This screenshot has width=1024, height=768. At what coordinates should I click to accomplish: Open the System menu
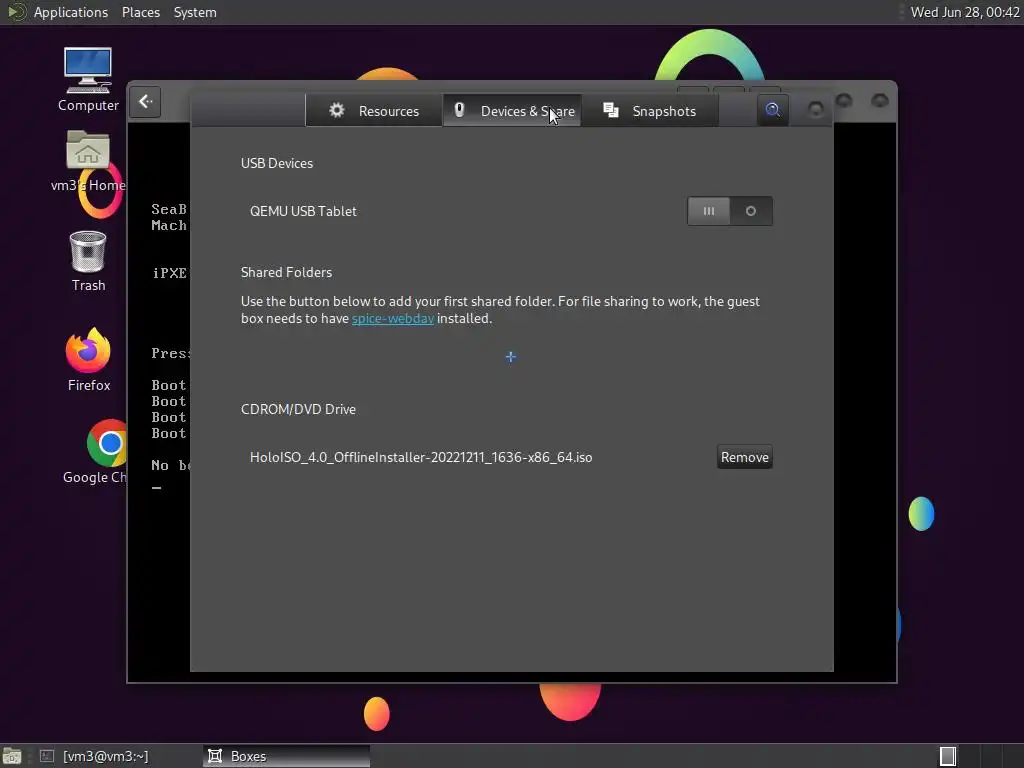click(195, 12)
